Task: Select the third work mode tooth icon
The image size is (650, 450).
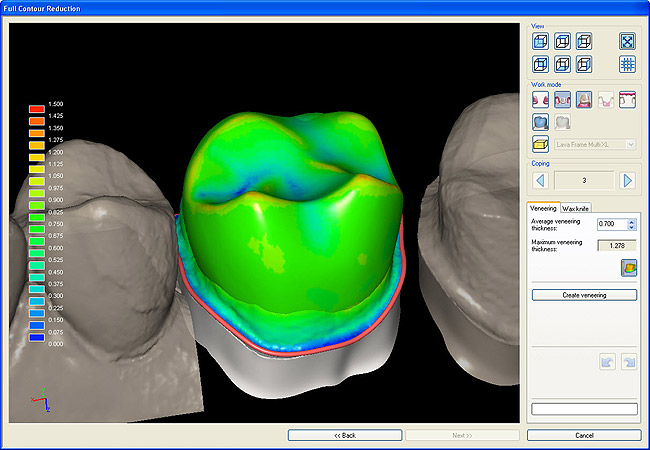Action: (584, 99)
